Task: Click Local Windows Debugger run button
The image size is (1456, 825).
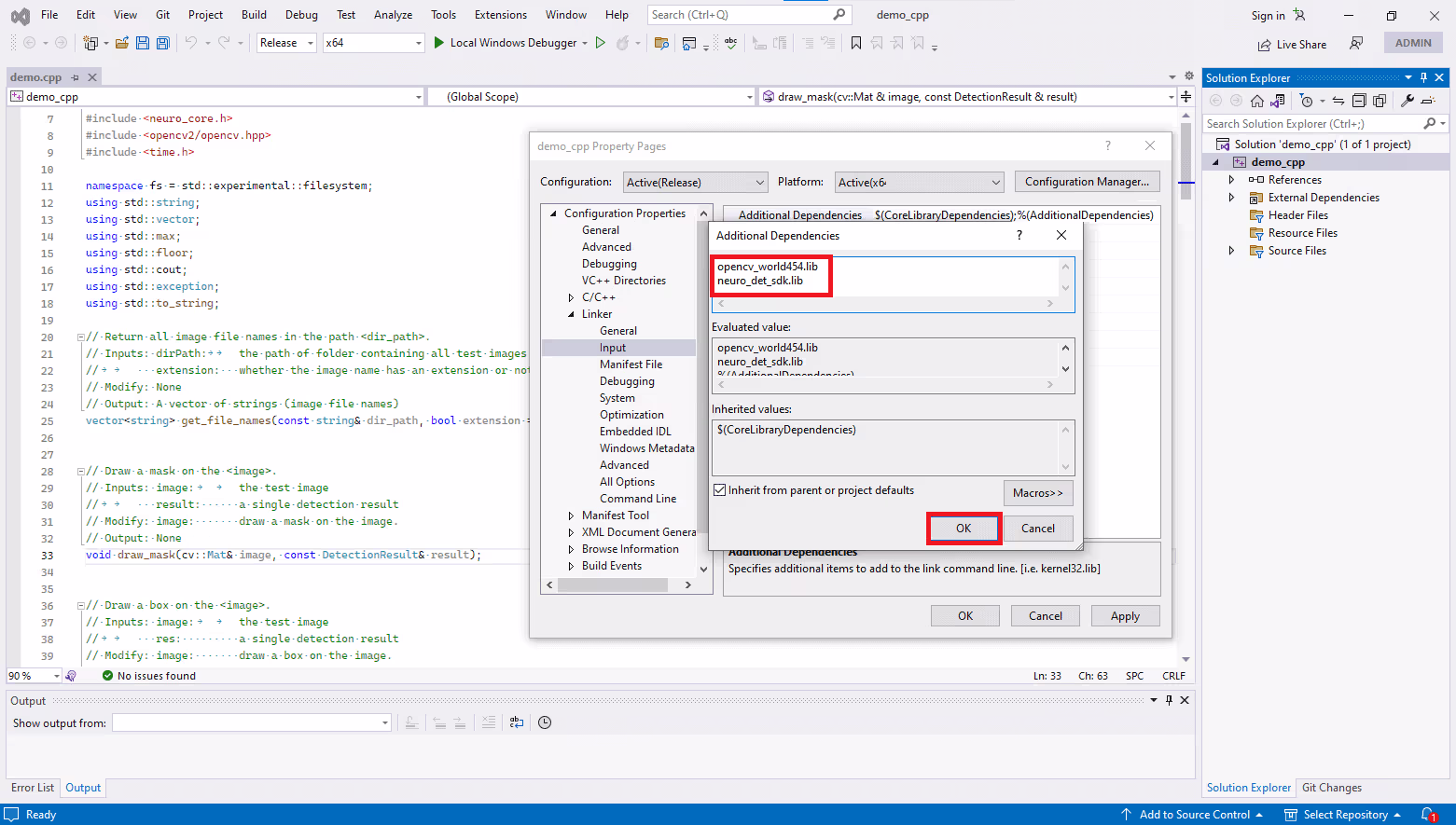Action: click(x=511, y=43)
